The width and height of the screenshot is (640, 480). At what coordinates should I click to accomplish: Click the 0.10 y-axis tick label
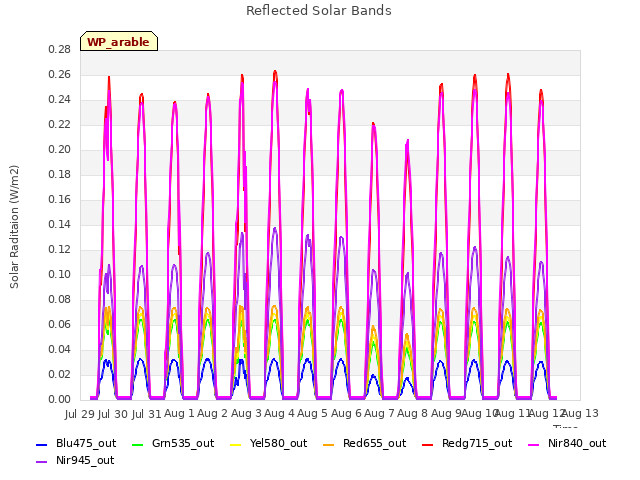(x=59, y=274)
